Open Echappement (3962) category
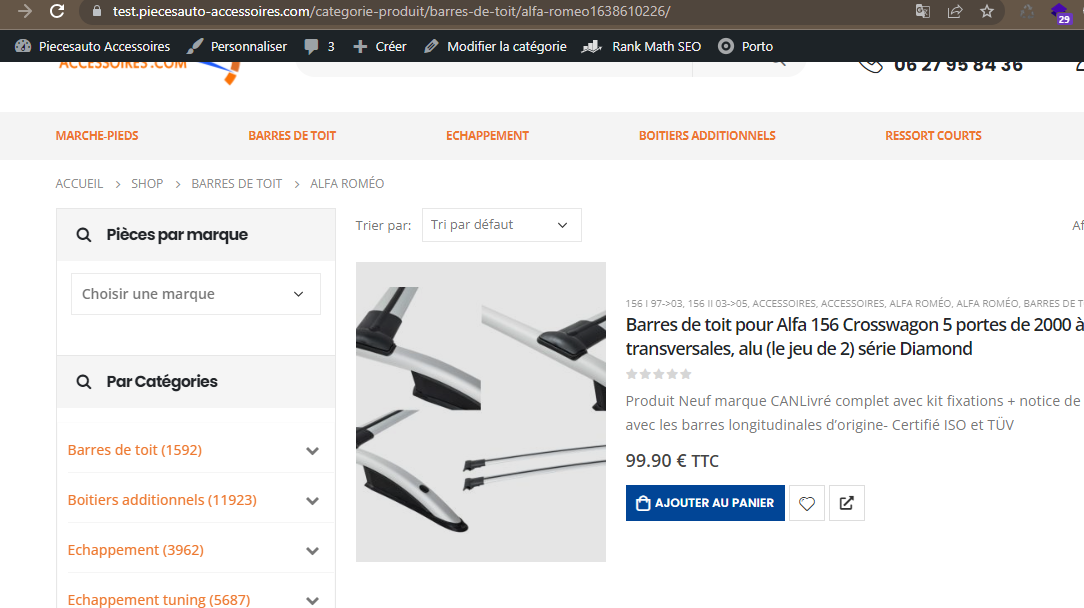The width and height of the screenshot is (1084, 608). (x=136, y=550)
